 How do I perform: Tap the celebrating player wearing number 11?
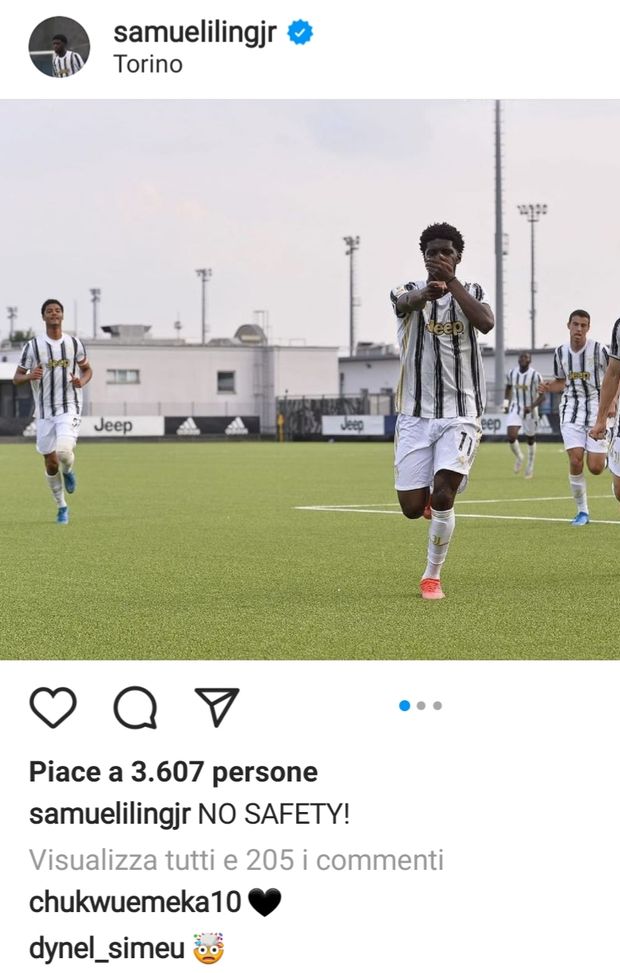(441, 410)
